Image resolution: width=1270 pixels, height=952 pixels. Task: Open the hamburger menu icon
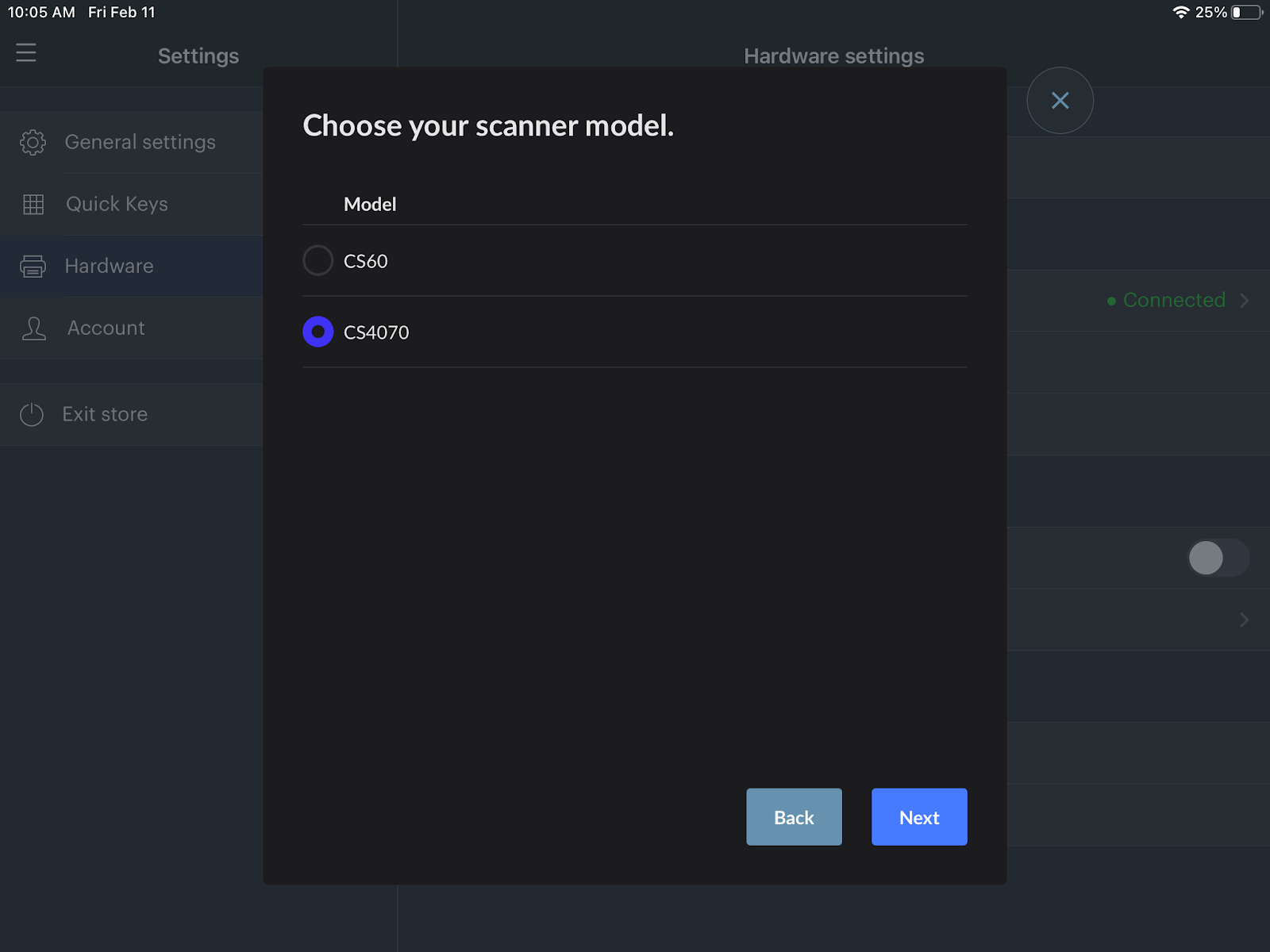[x=26, y=52]
